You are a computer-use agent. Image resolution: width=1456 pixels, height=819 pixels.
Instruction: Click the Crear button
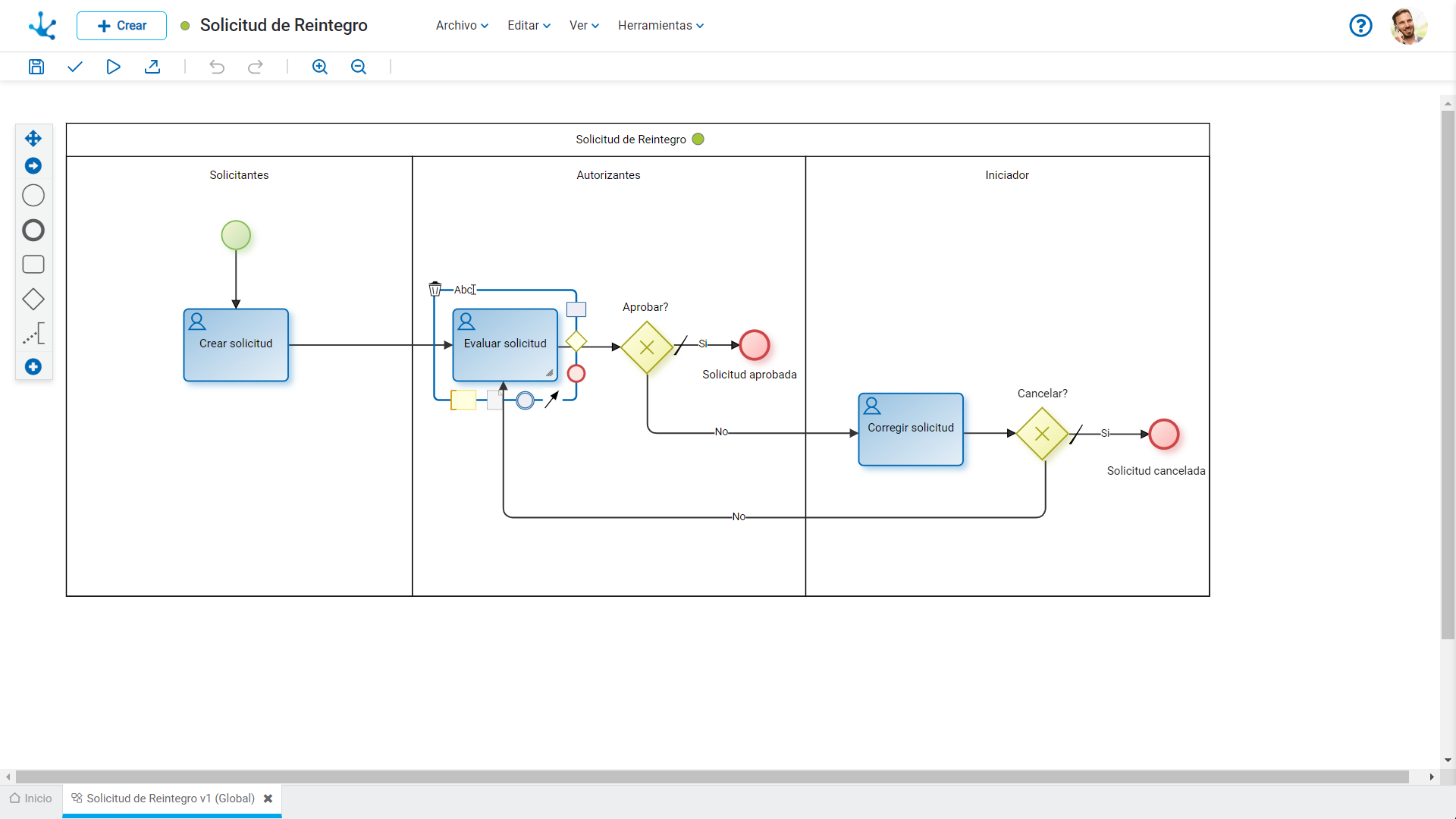[x=121, y=26]
